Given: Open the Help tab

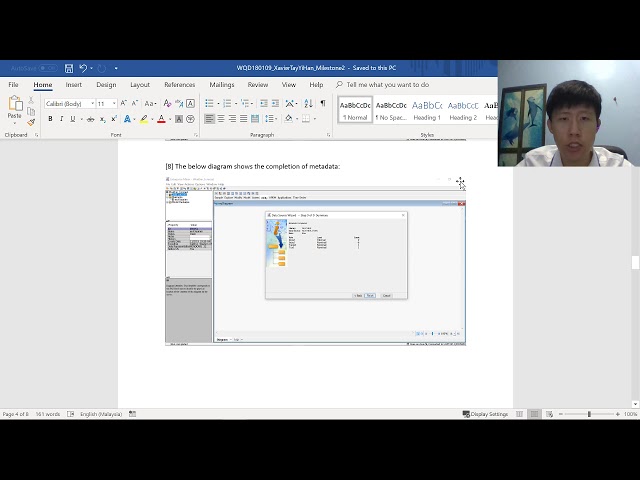Looking at the screenshot, I should (316, 85).
